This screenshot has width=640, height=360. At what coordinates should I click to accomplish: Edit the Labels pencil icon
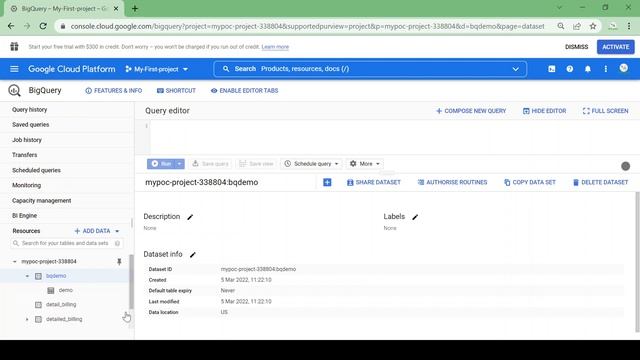415,217
